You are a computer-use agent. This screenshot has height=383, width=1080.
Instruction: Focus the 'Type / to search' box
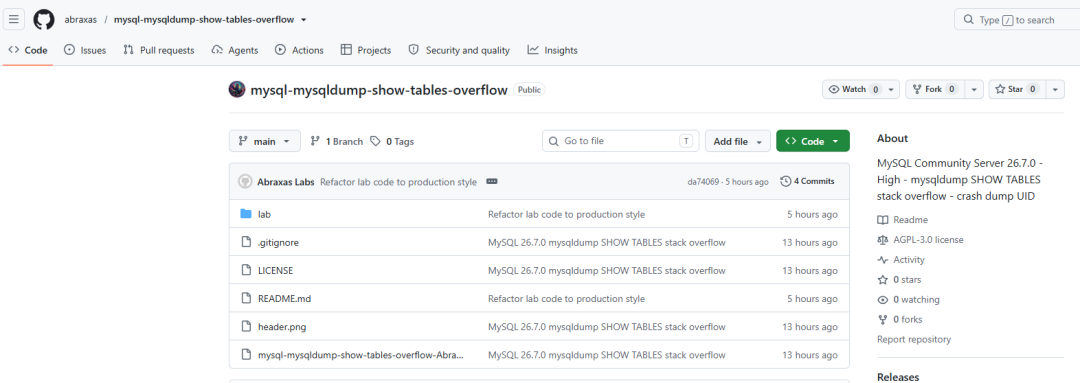[x=1017, y=20]
